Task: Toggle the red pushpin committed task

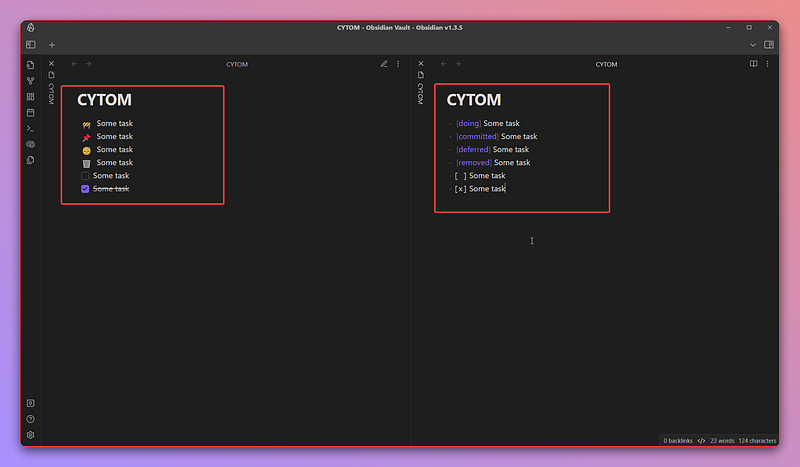Action: [86, 137]
